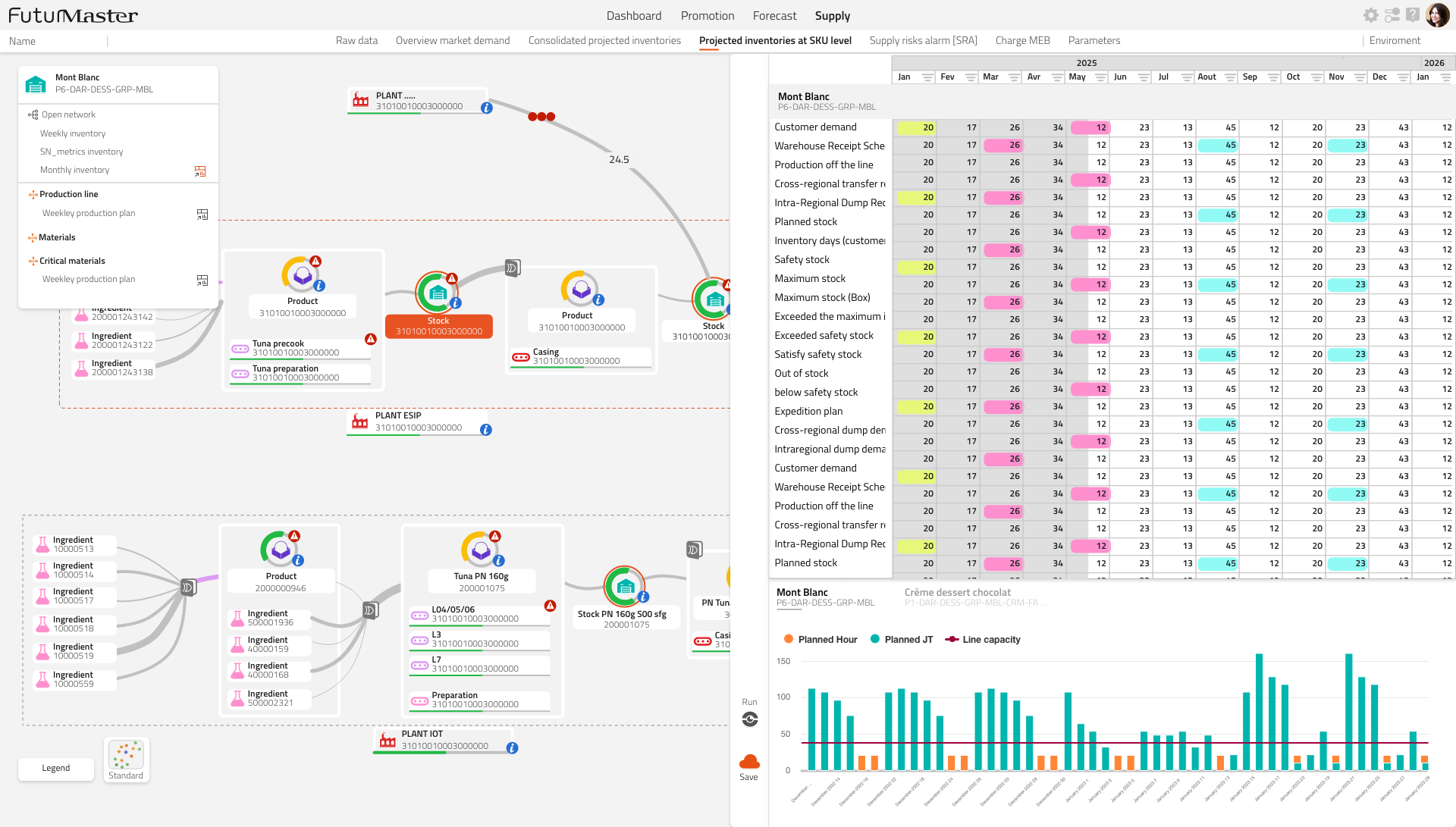This screenshot has width=1456, height=827.
Task: Open the Mar column filter menu
Action: click(x=1013, y=77)
